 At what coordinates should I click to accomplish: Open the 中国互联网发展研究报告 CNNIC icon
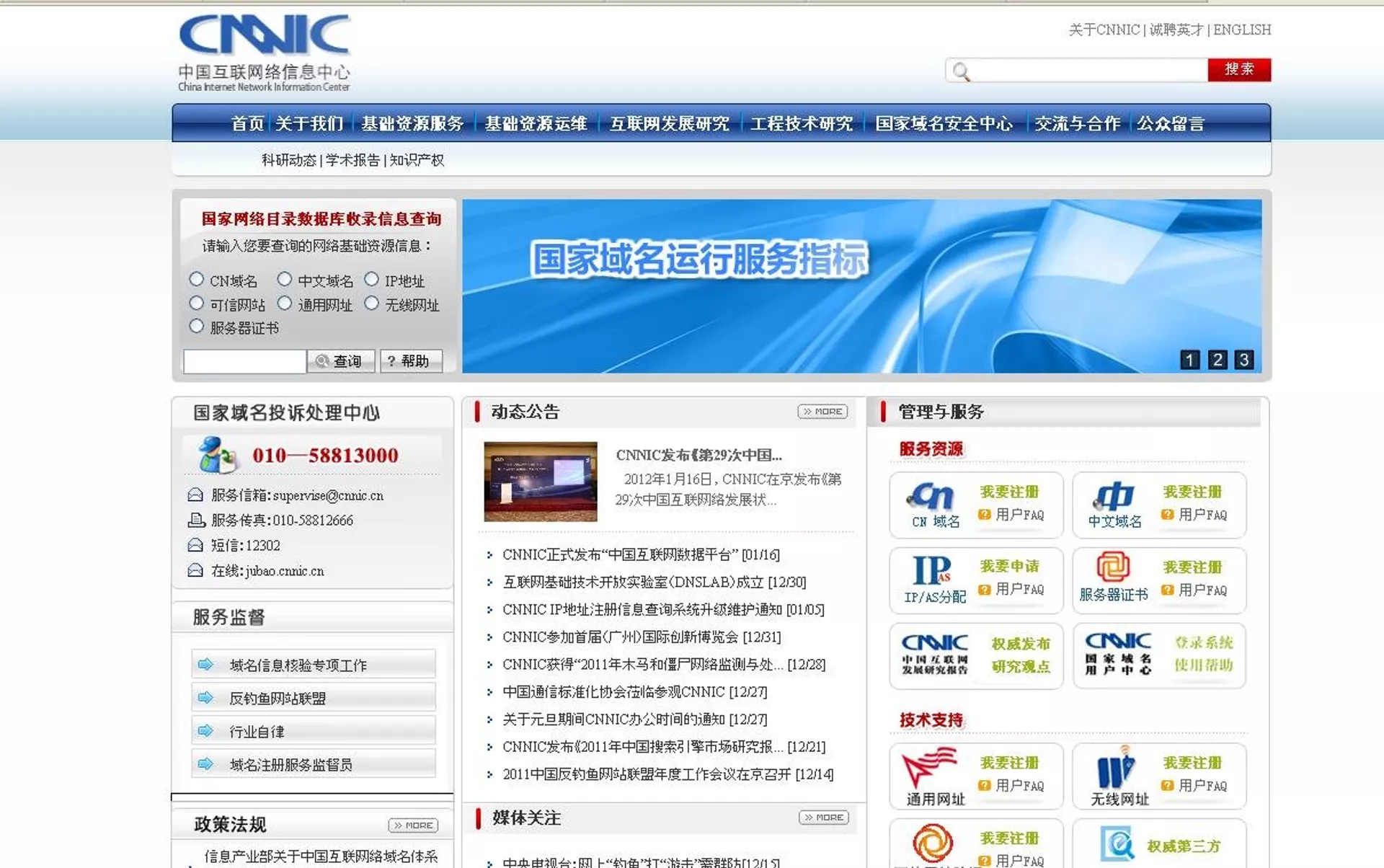tap(935, 655)
